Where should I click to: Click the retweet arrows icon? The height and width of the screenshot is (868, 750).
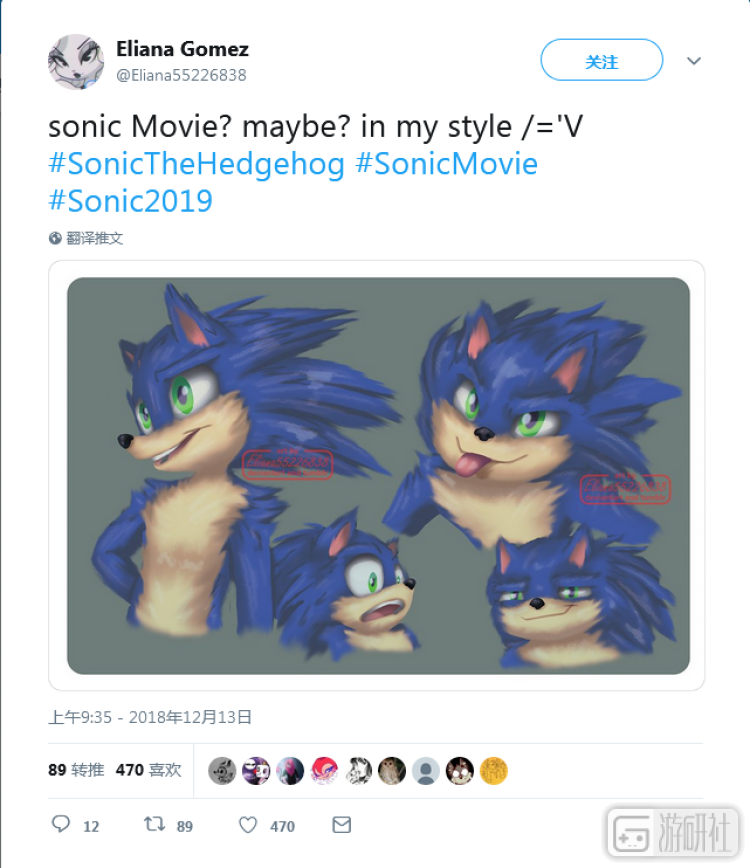tap(154, 824)
